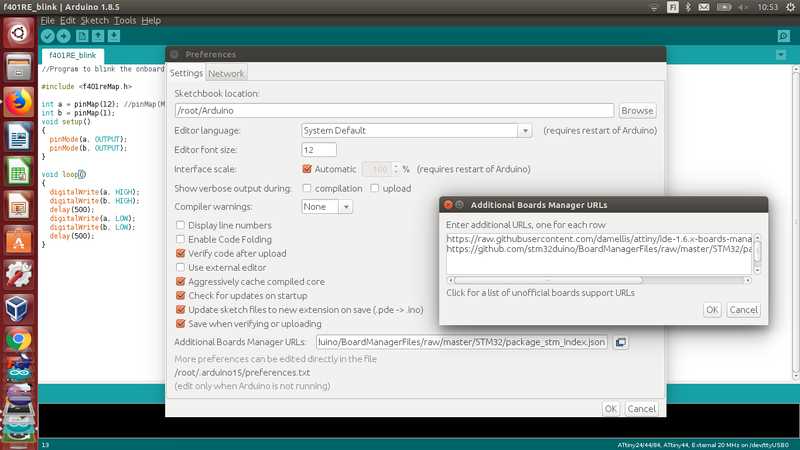Open the sketch tab dropdown arrow
The height and width of the screenshot is (450, 800).
tap(781, 55)
